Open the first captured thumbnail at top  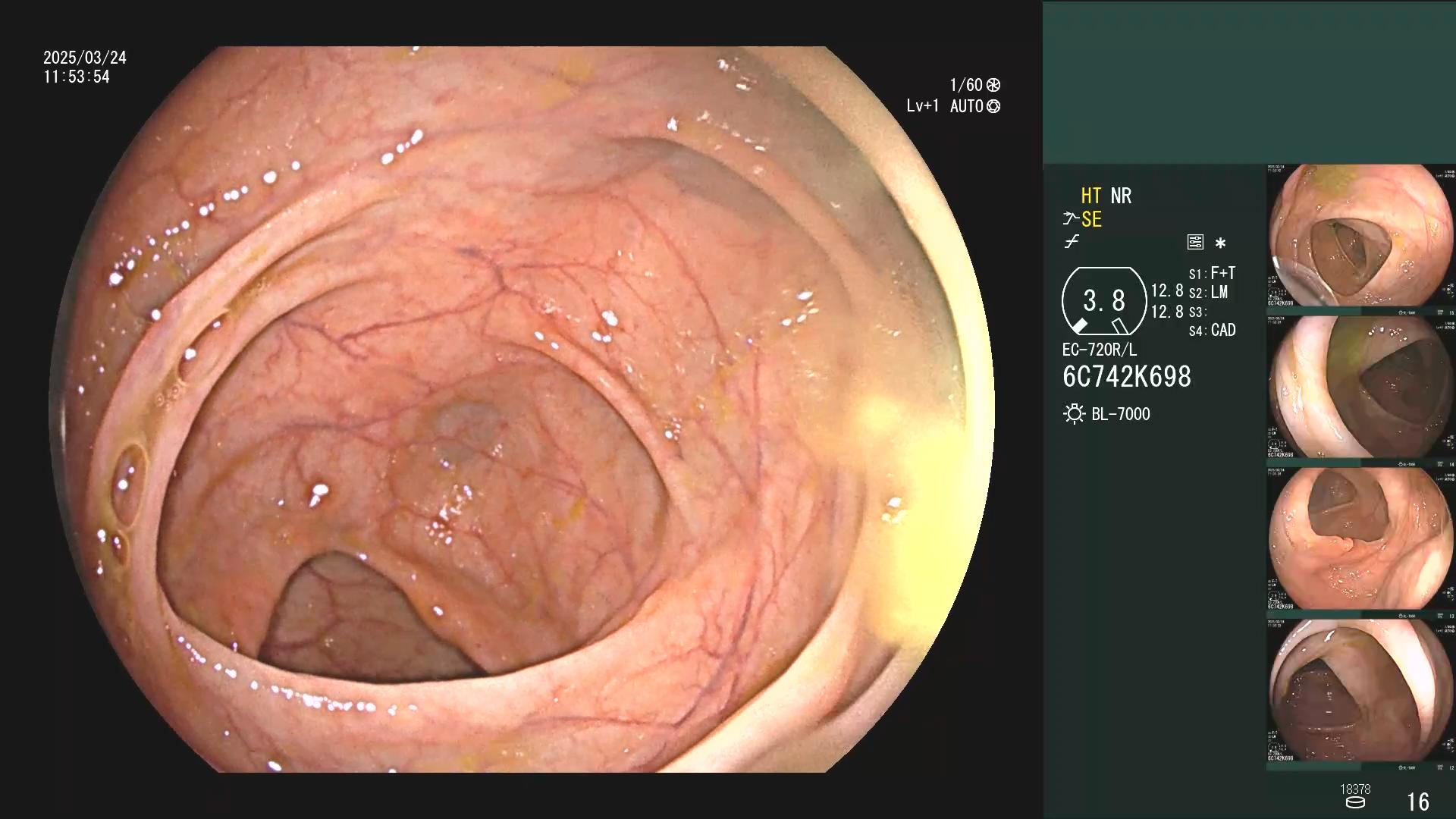click(1361, 236)
